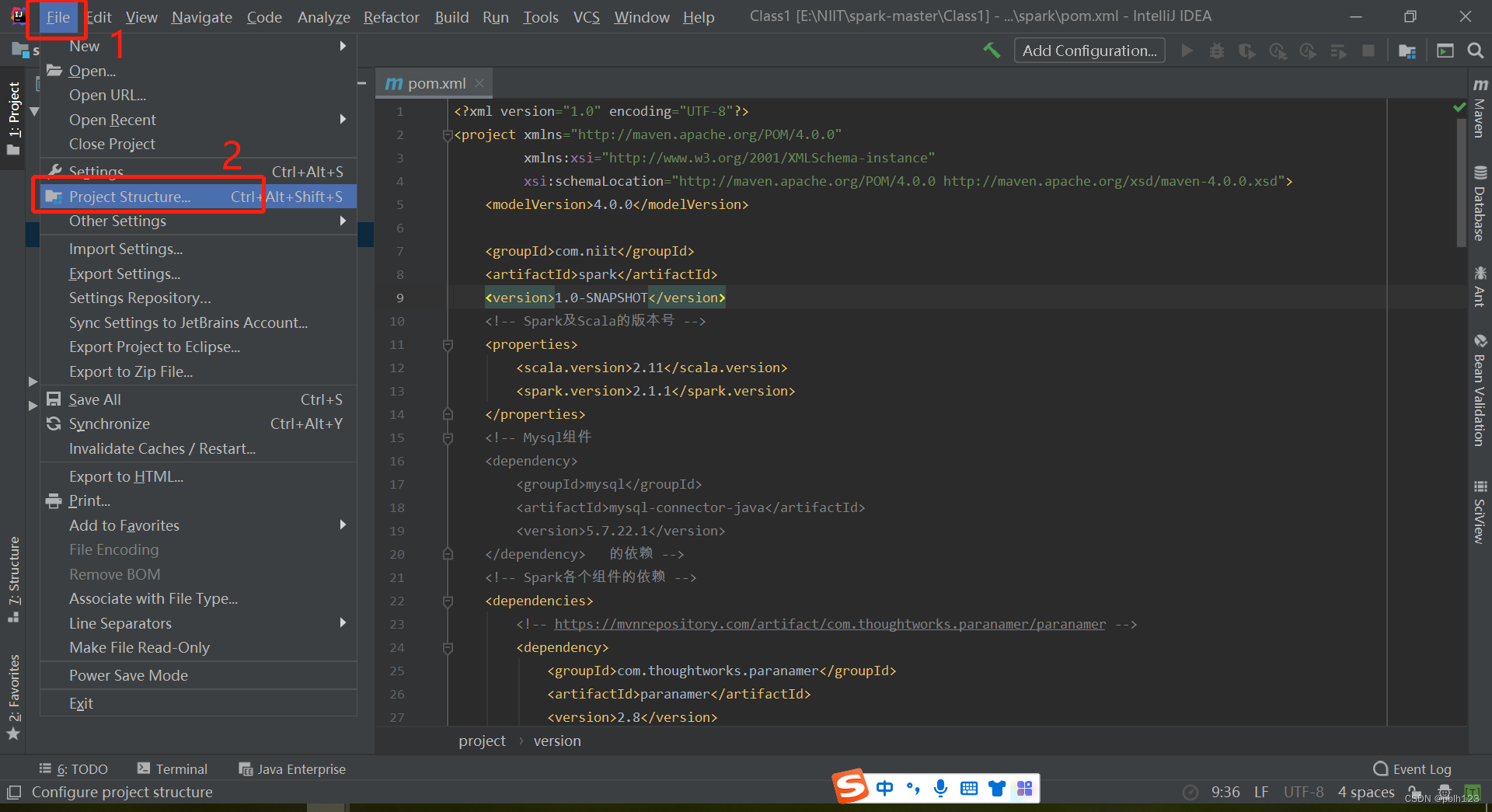The image size is (1492, 812).
Task: Expand the Add to Favorites submenu
Action: tap(198, 525)
